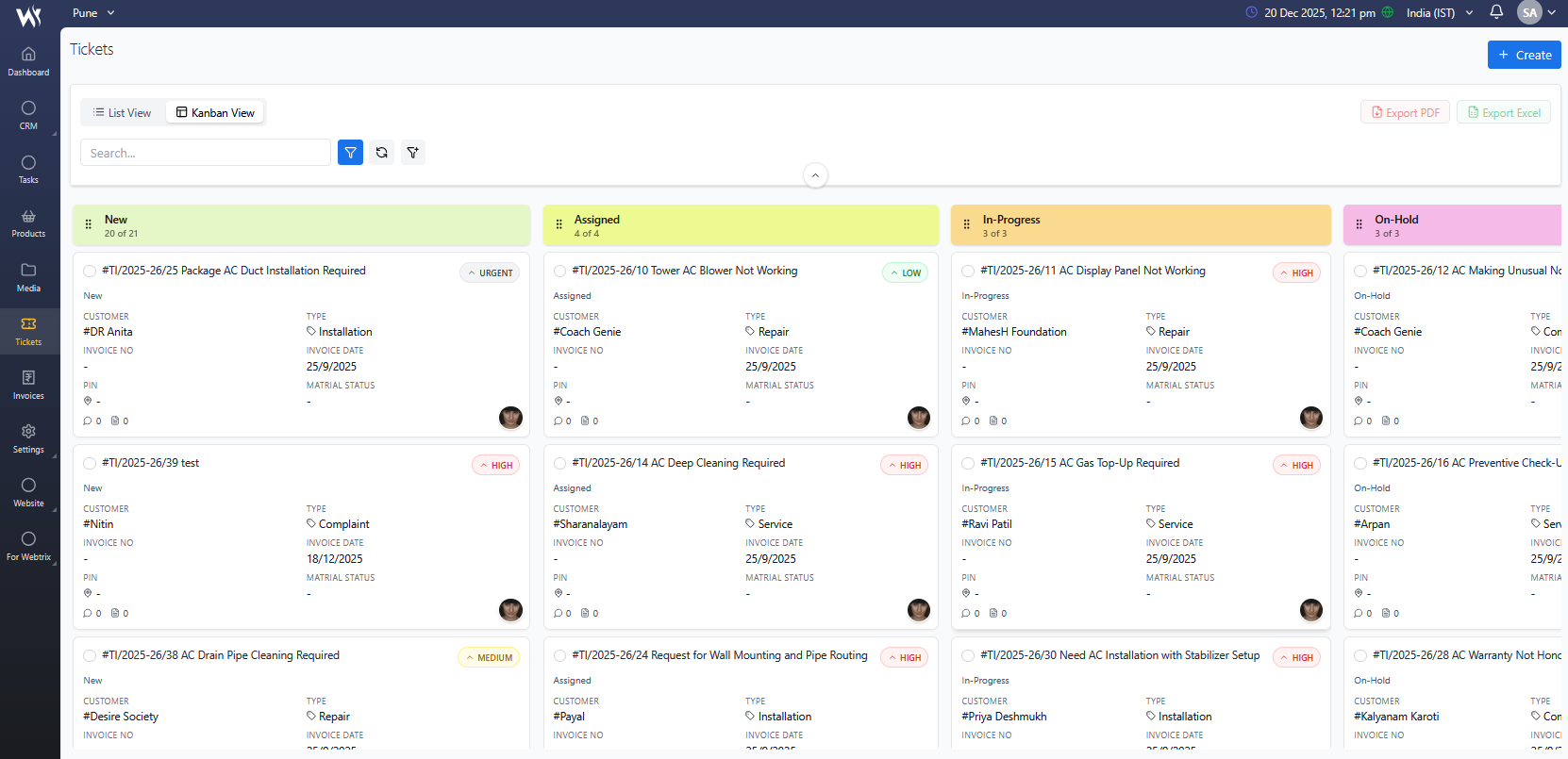Image resolution: width=1568 pixels, height=759 pixels.
Task: Open the Products sidebar icon
Action: [28, 223]
